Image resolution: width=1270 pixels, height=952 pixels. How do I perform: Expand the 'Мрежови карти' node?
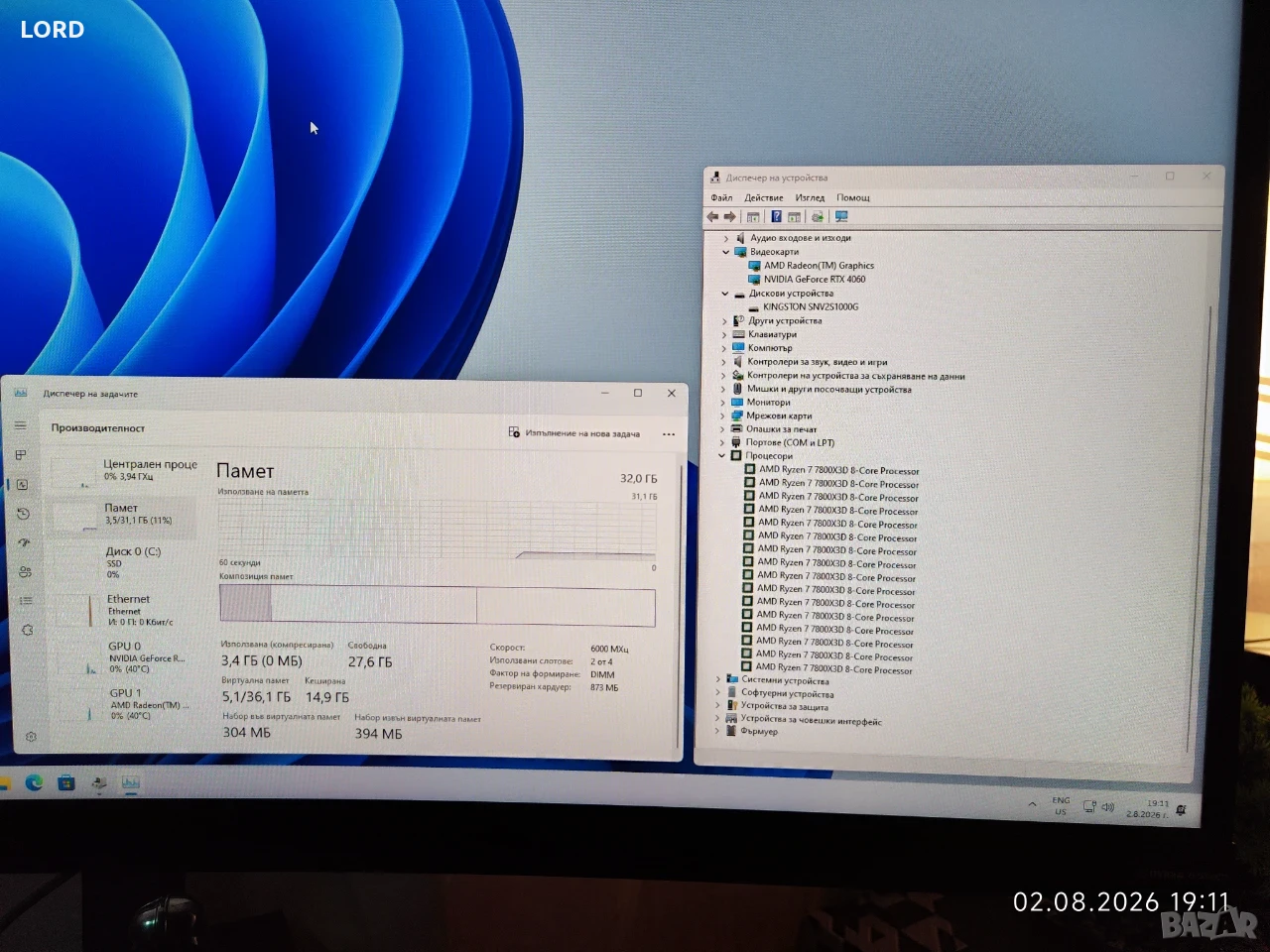tap(722, 416)
